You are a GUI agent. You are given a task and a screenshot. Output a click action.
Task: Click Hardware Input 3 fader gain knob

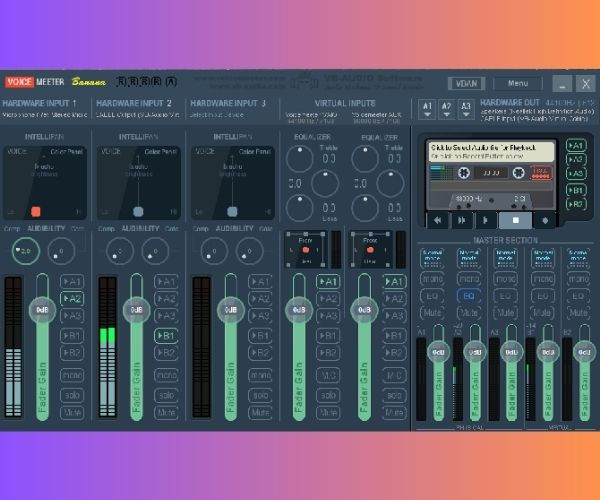pos(230,310)
